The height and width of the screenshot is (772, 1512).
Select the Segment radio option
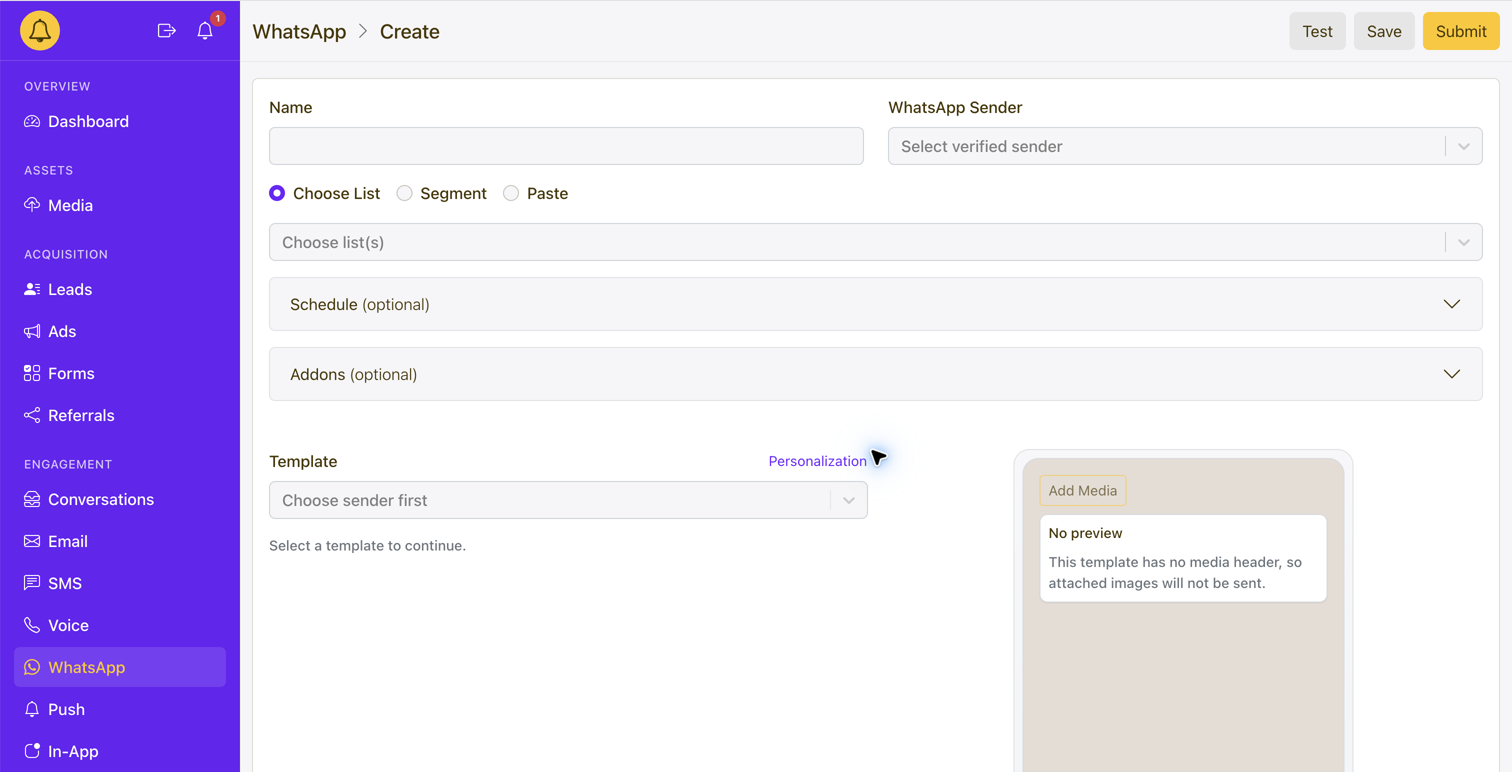404,193
